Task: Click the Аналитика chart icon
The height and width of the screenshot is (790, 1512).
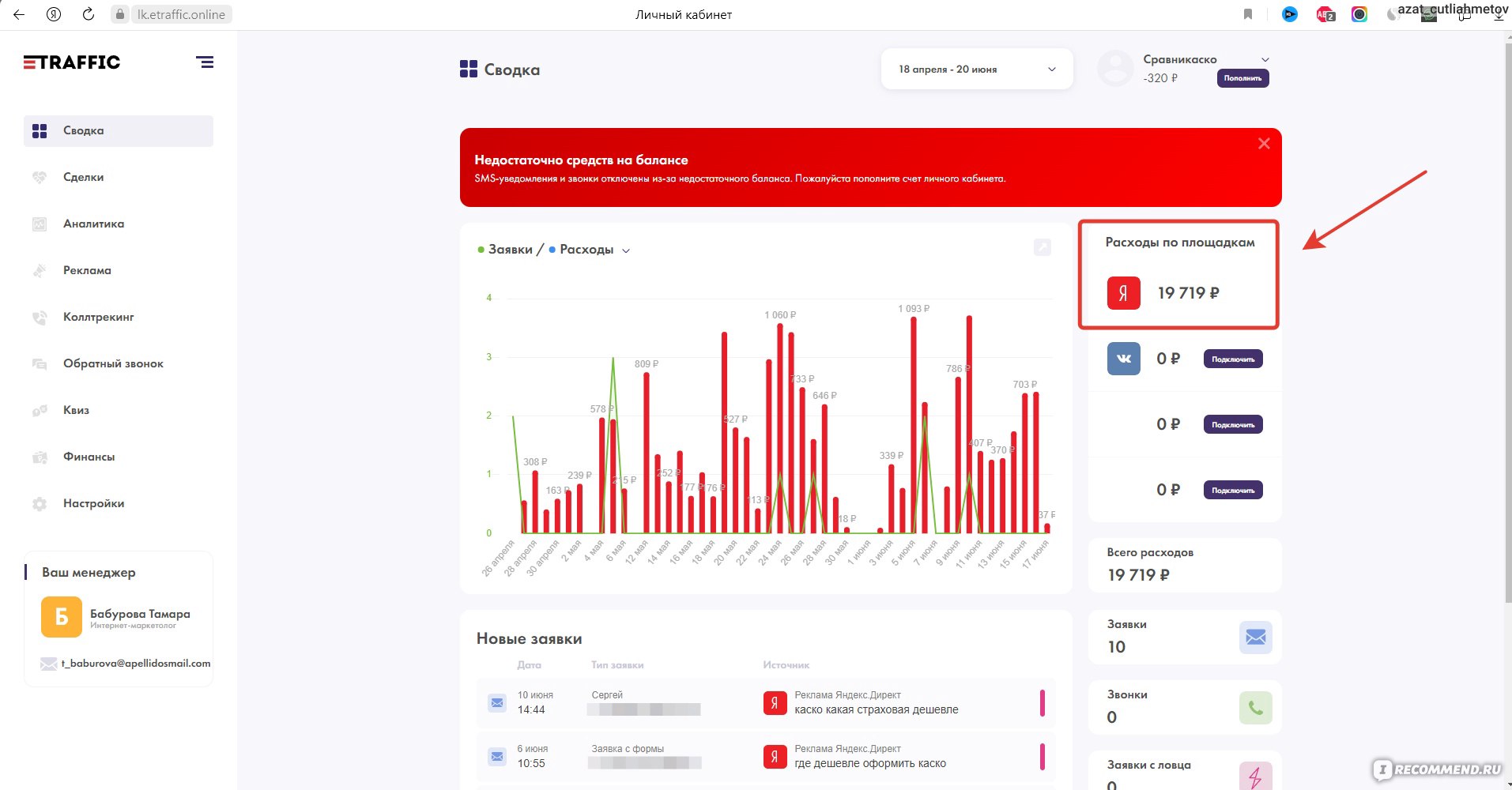Action: 40,224
